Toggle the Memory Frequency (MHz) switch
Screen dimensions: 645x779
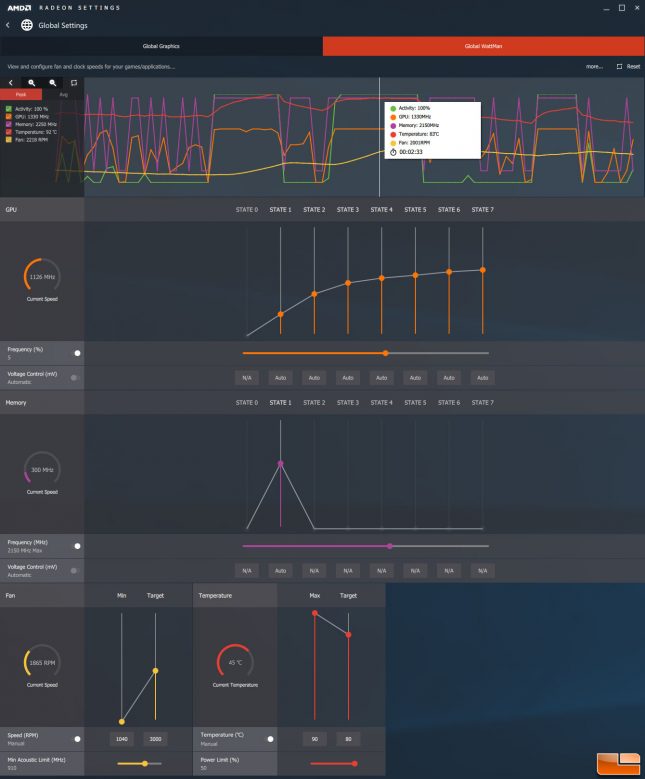pos(76,546)
